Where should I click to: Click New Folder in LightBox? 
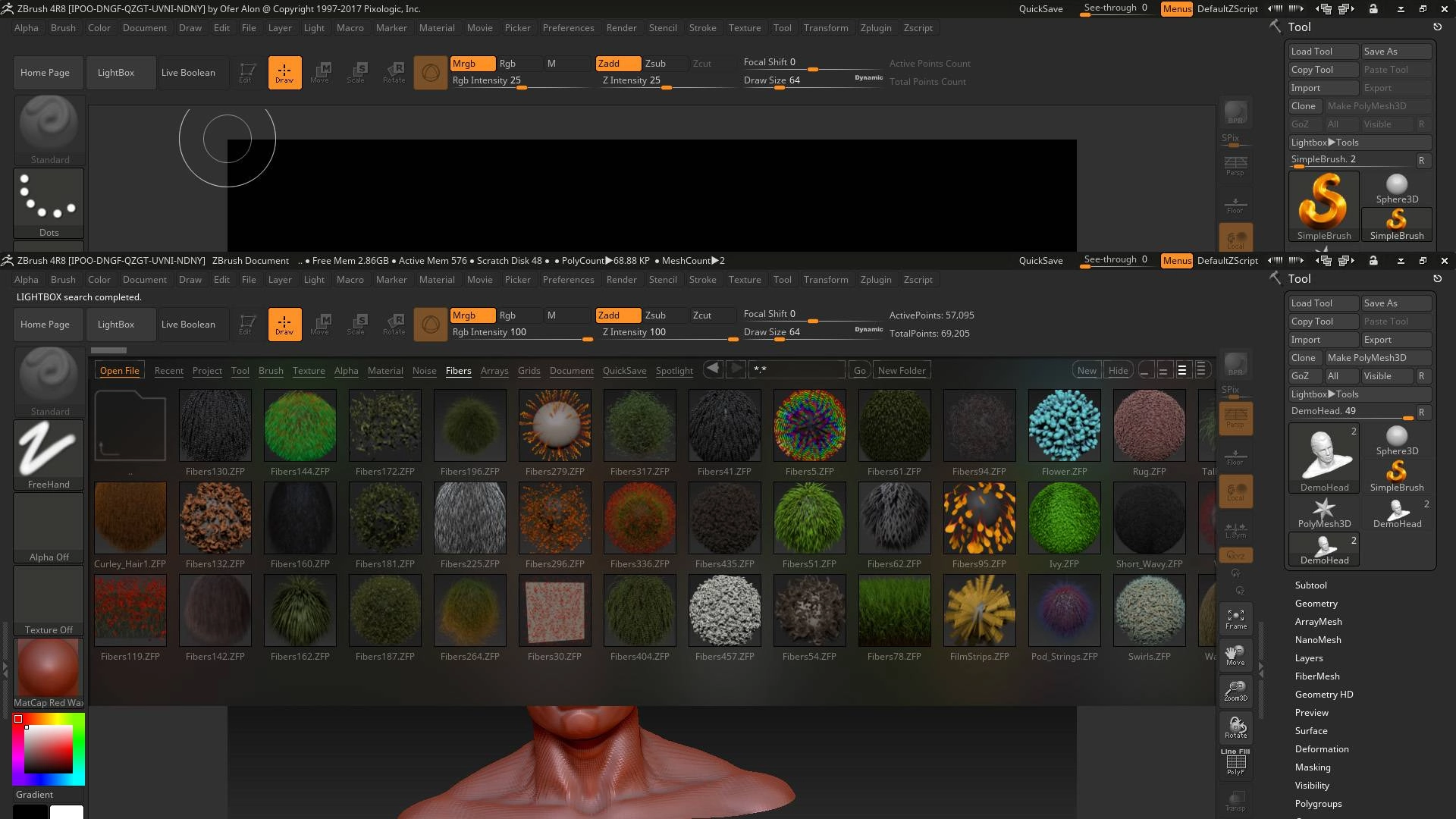[902, 371]
